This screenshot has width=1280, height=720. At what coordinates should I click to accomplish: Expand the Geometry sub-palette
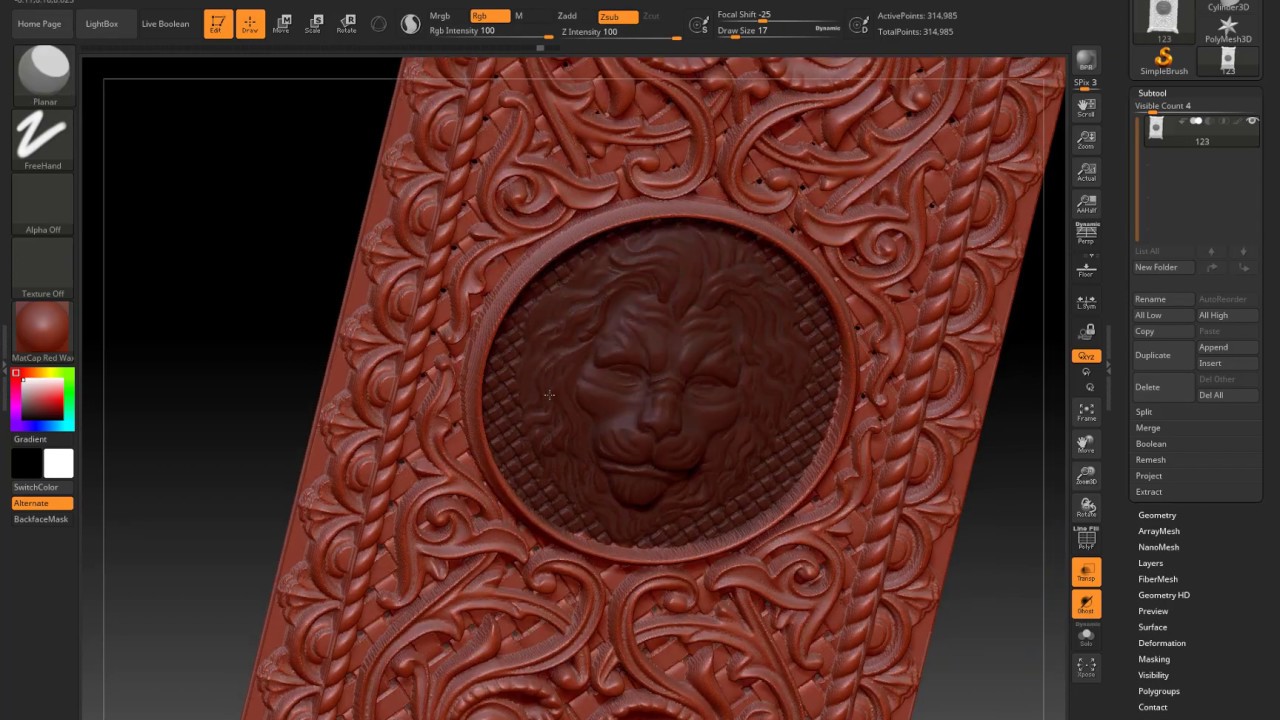(x=1157, y=515)
